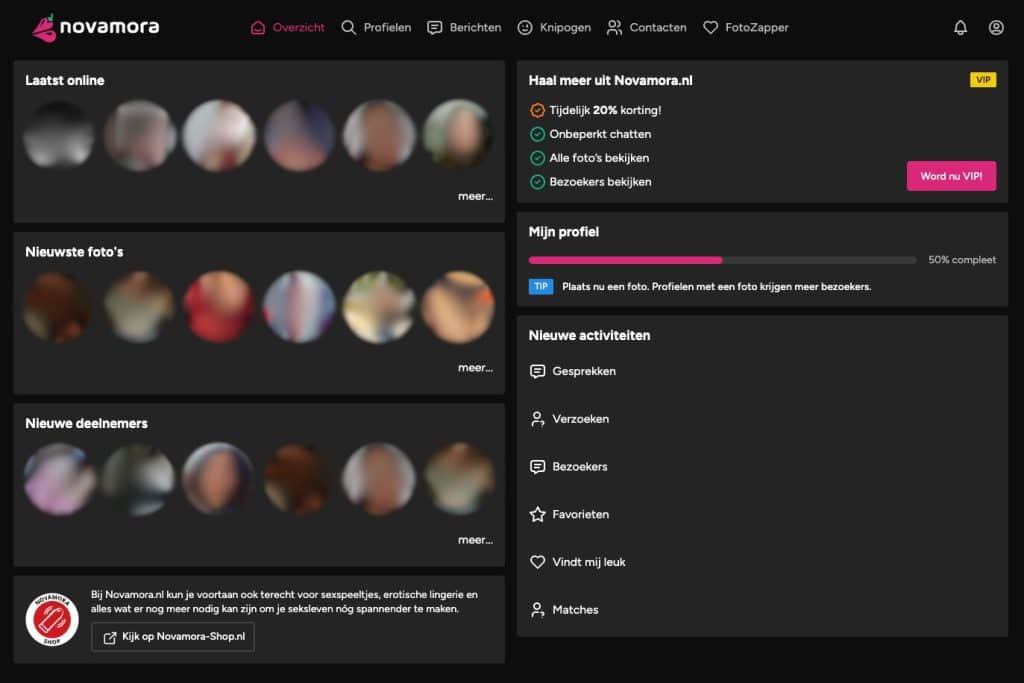1024x683 pixels.
Task: Click the Profielen search icon
Action: pyautogui.click(x=349, y=27)
